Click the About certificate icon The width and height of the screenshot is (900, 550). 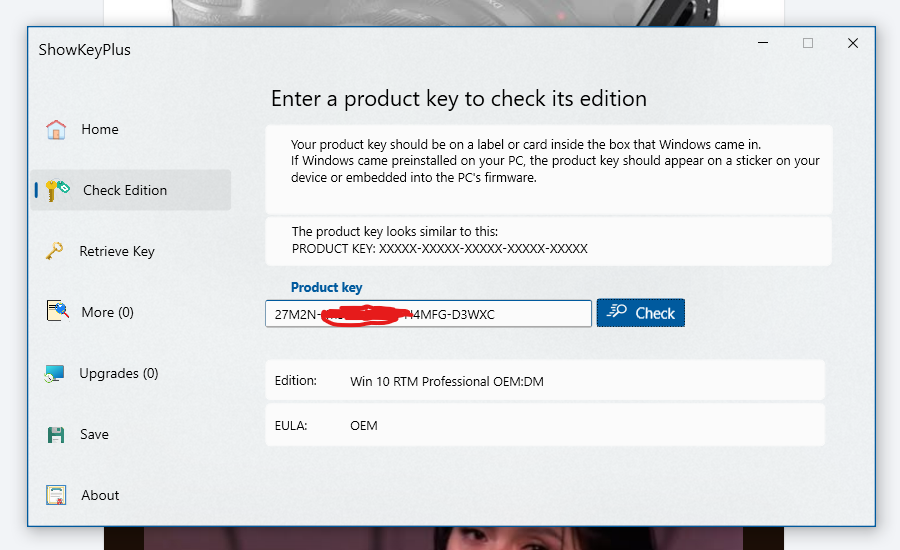click(x=56, y=495)
